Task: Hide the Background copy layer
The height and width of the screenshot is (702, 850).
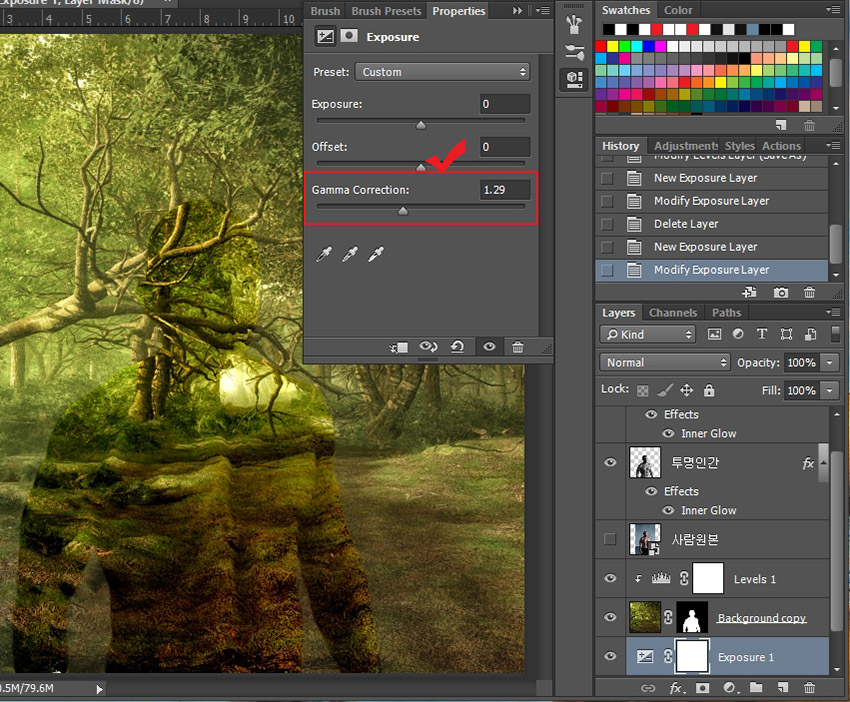Action: click(610, 617)
